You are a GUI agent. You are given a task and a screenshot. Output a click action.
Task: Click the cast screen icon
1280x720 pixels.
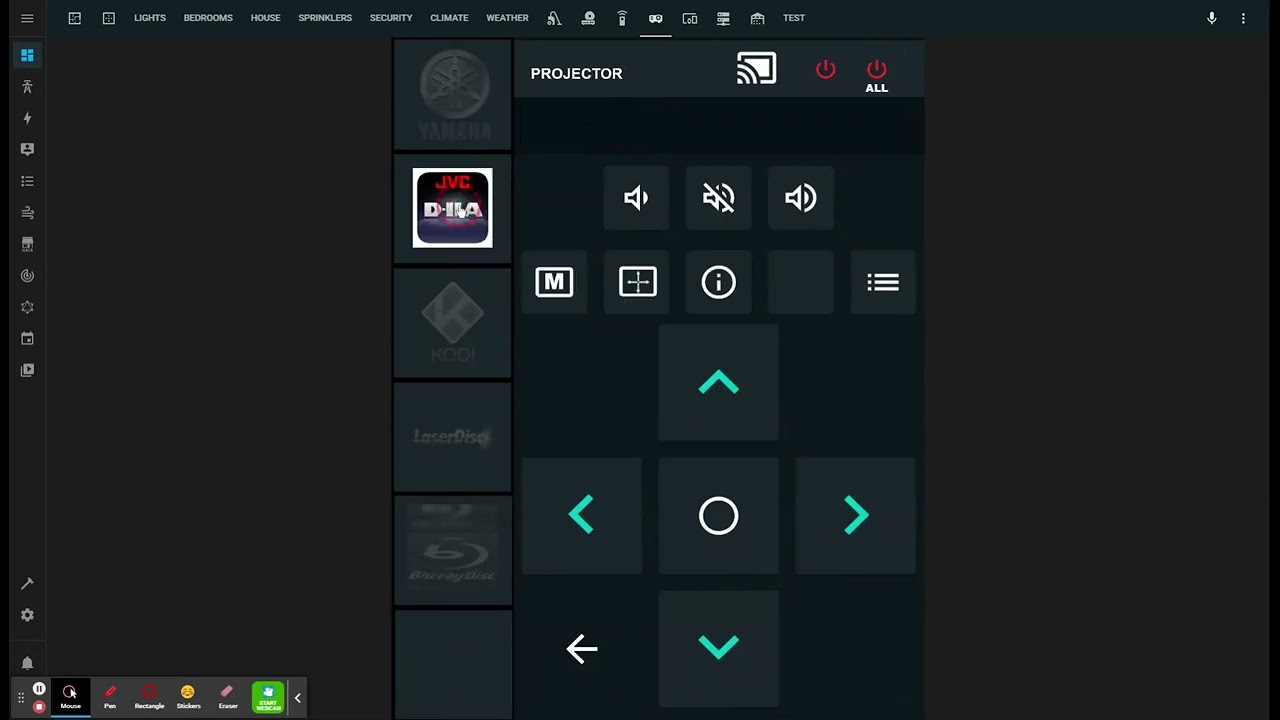pyautogui.click(x=756, y=70)
